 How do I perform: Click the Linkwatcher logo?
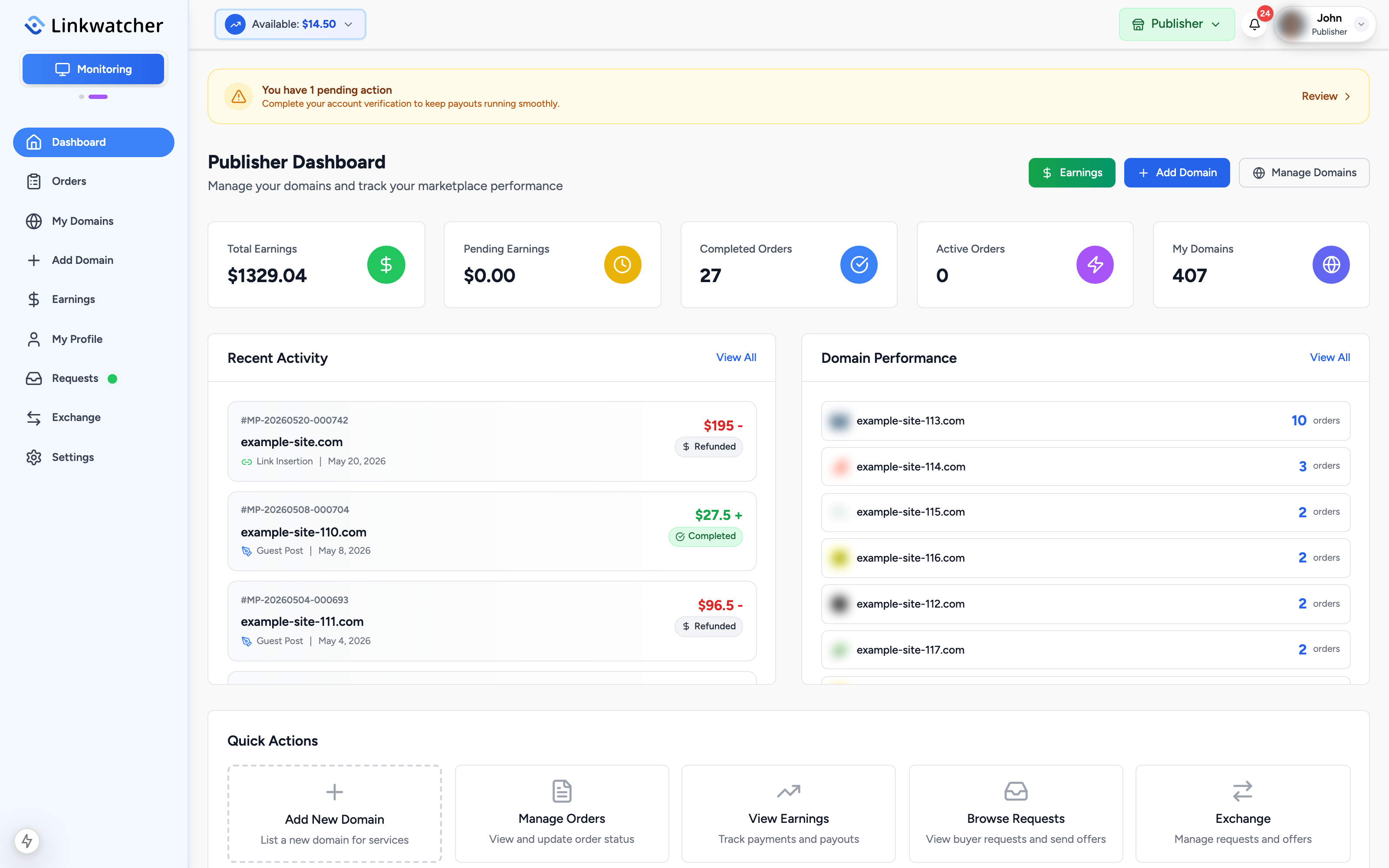[x=94, y=25]
